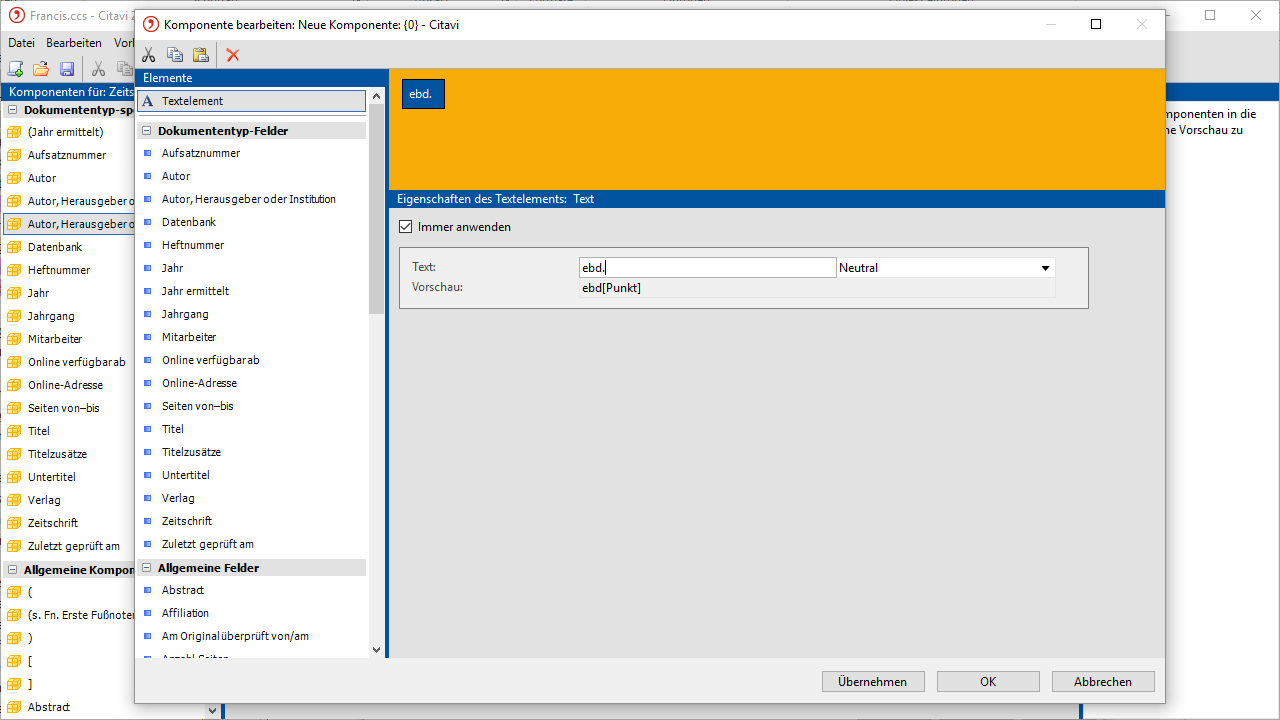Image resolution: width=1280 pixels, height=720 pixels.
Task: Click the icon next to Zeitschrift component
Action: coord(14,523)
